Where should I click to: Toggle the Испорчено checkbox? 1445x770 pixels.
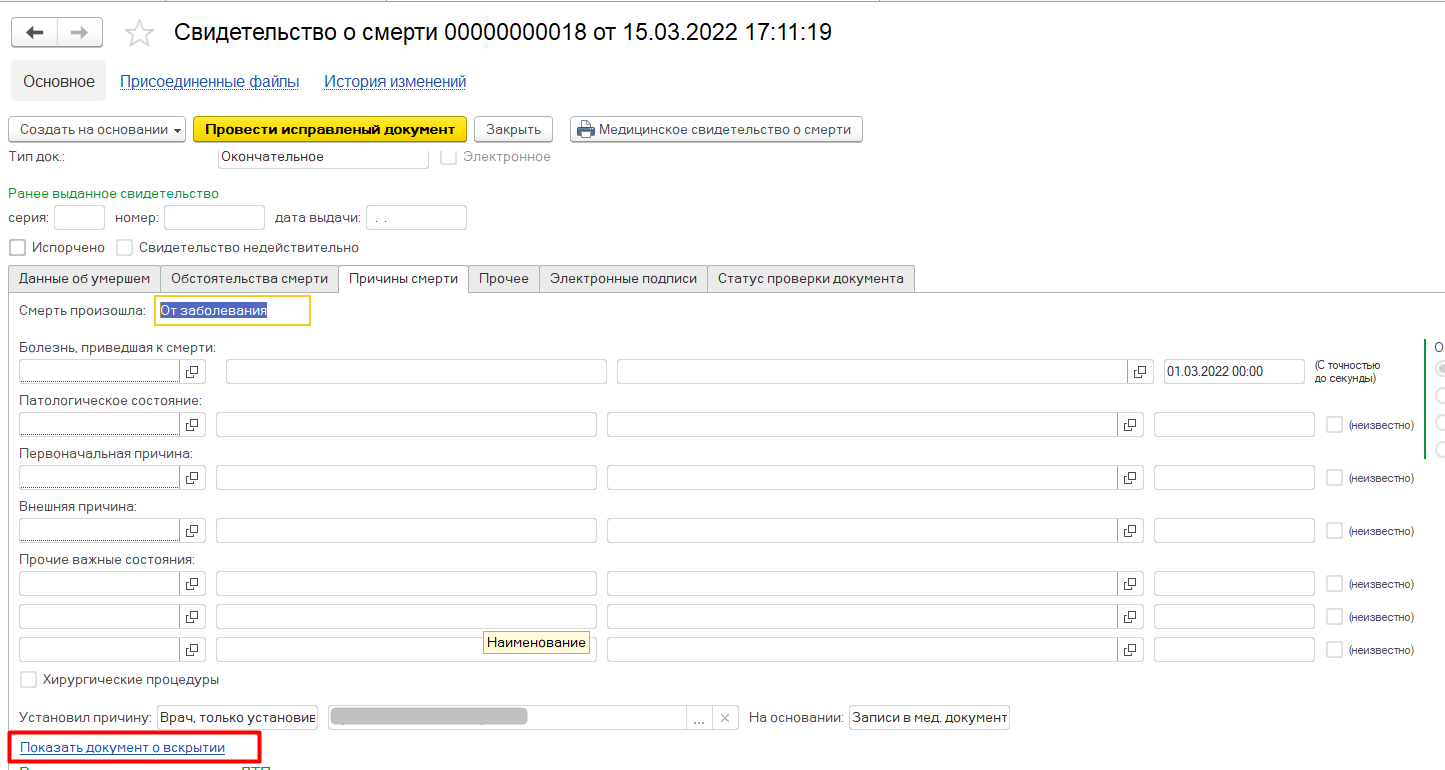coord(17,247)
